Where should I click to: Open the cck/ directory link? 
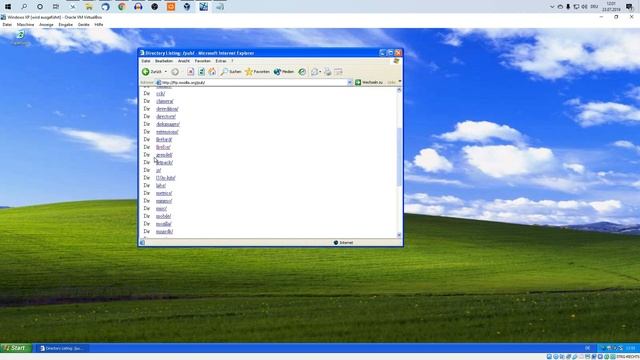(160, 93)
